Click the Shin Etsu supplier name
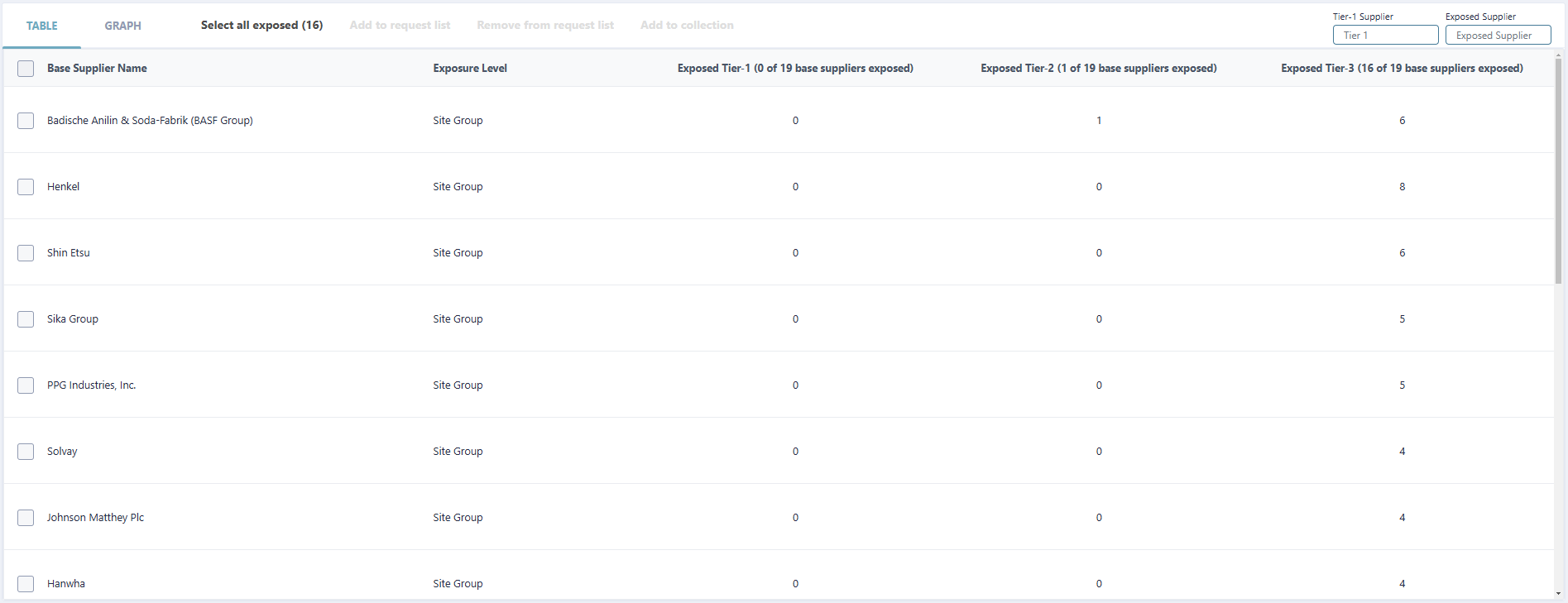The height and width of the screenshot is (603, 1568). click(x=68, y=252)
